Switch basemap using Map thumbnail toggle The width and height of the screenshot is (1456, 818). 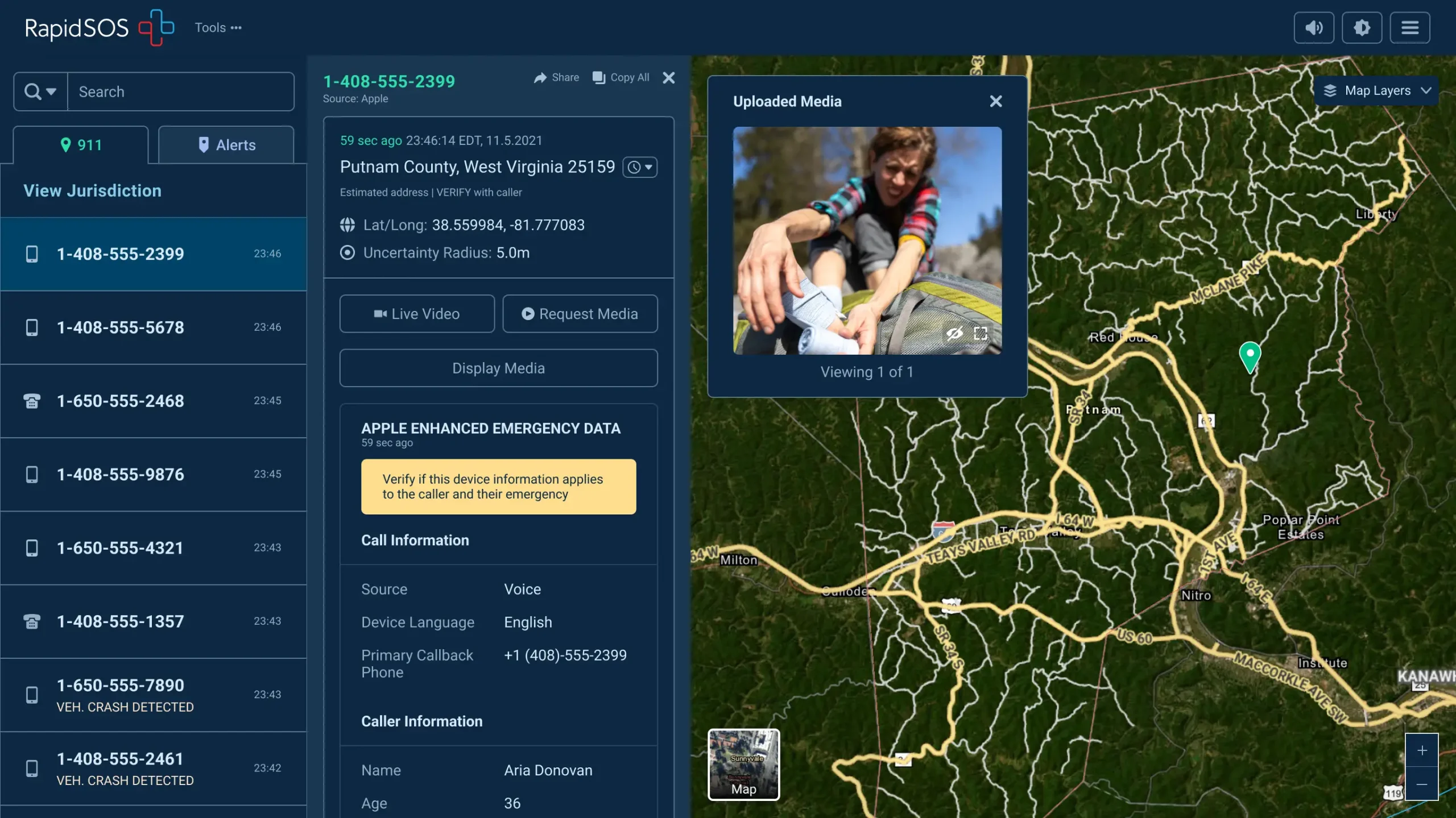(743, 765)
